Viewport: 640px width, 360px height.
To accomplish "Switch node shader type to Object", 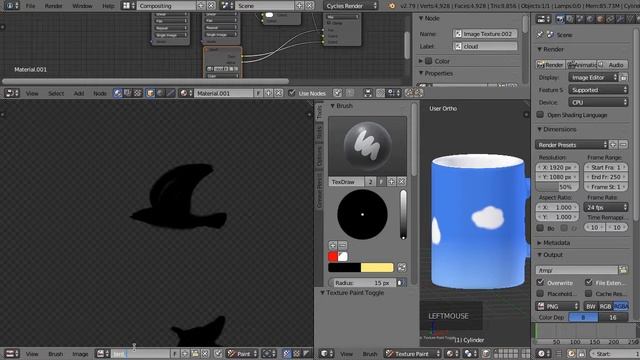I will 150,93.
